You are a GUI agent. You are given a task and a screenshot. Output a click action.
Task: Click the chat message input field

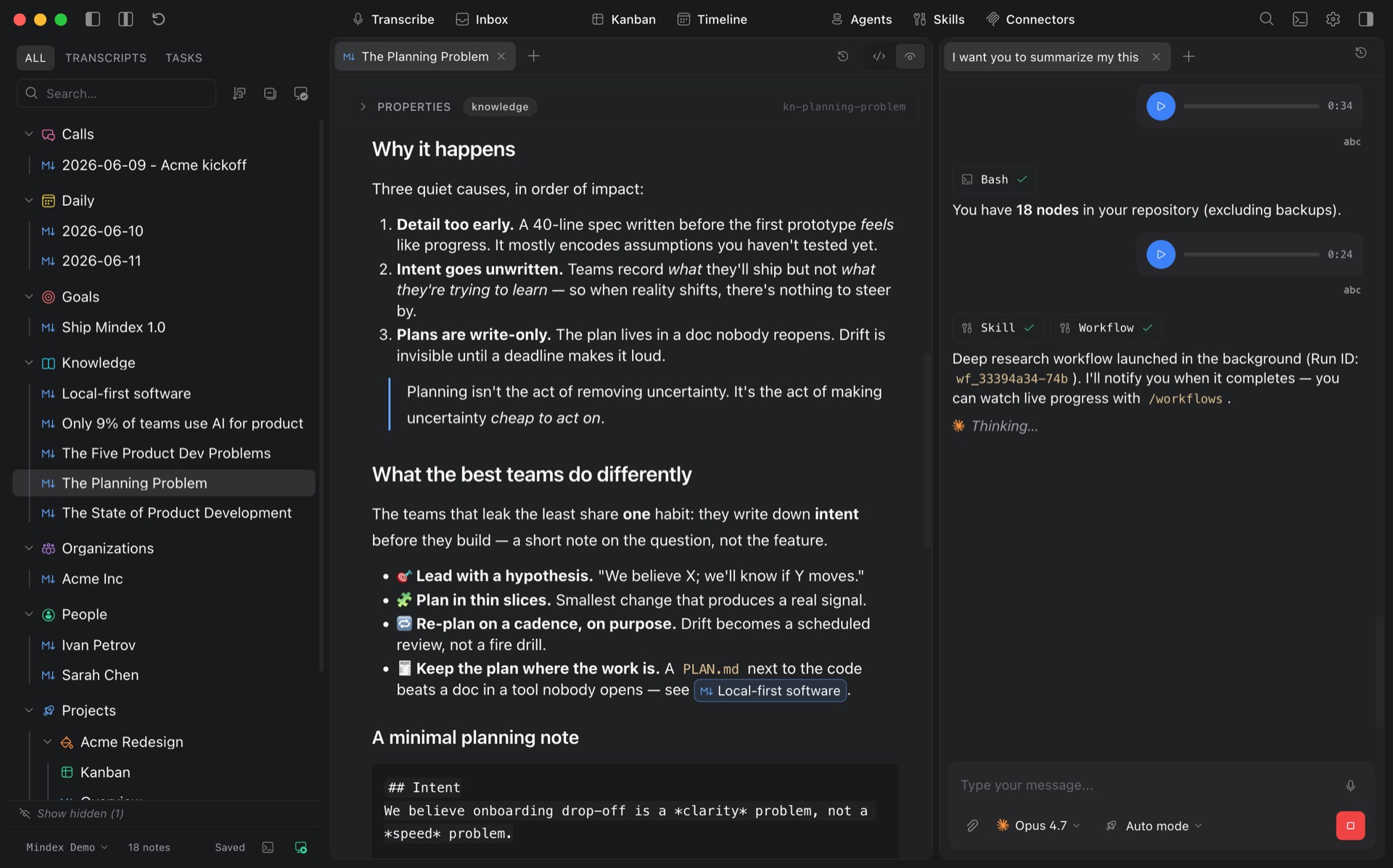1146,785
